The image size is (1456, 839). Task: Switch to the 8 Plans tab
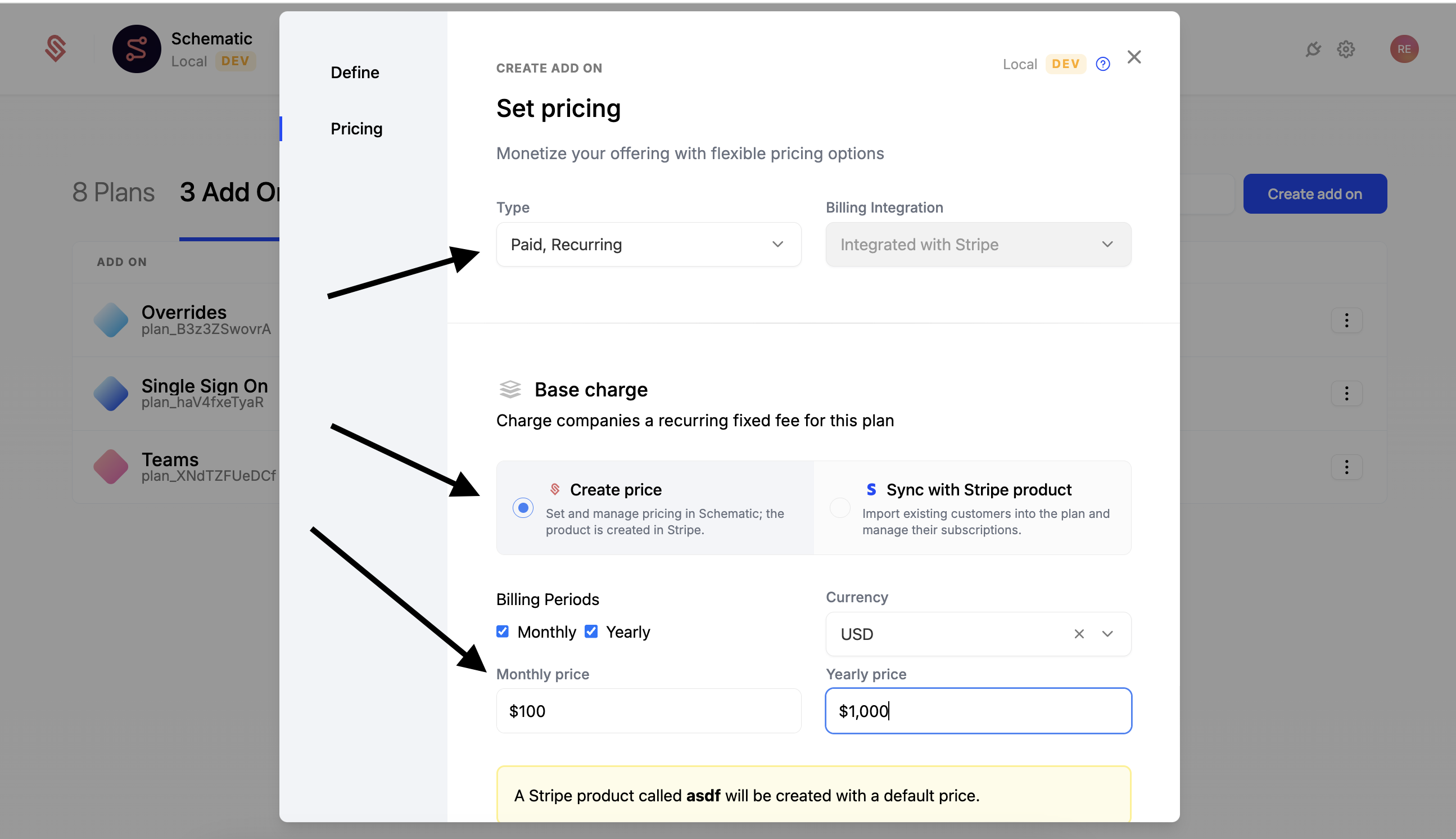click(113, 192)
